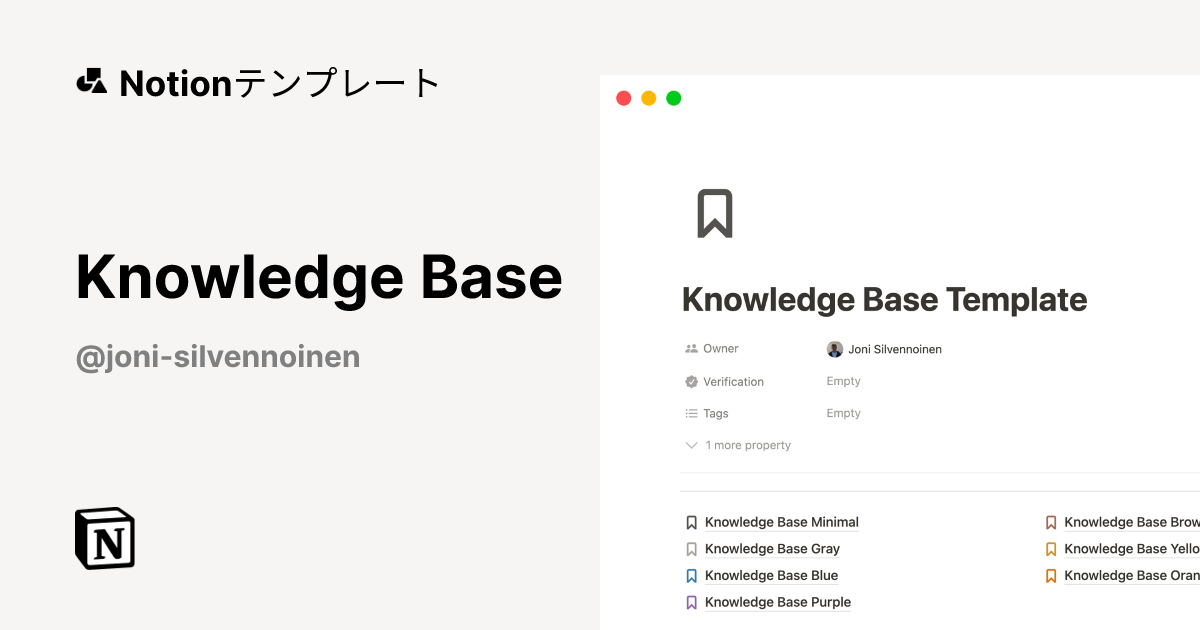
Task: Click Joni Silvennoinen's avatar
Action: [x=835, y=349]
